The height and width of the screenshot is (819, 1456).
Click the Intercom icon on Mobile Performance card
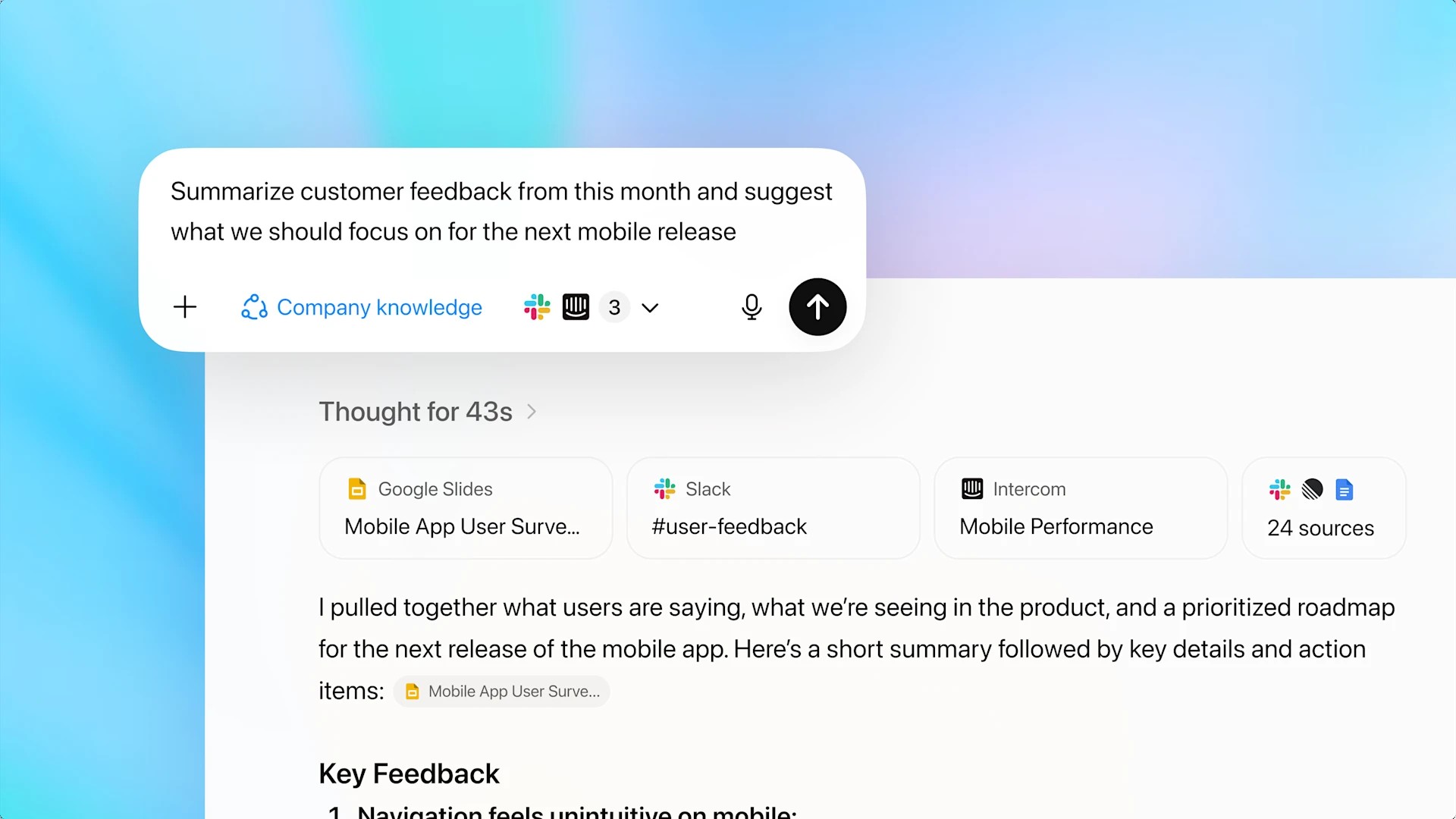[x=972, y=489]
